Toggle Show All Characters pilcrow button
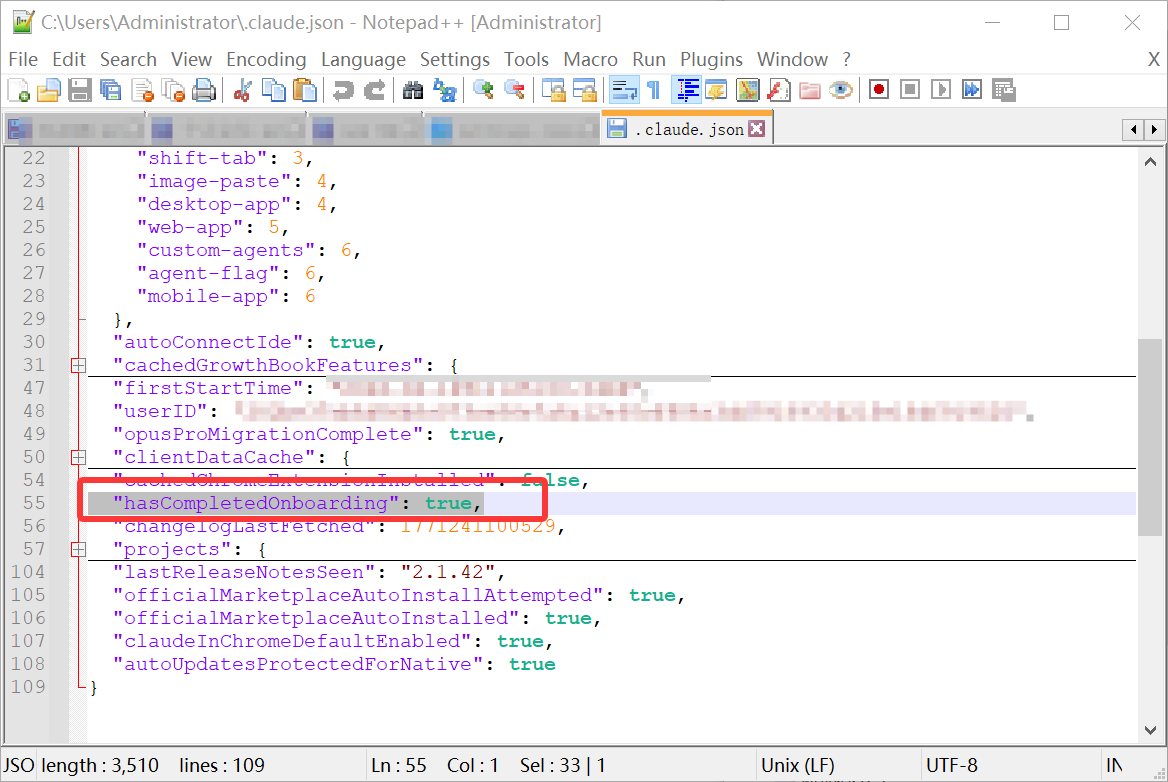This screenshot has width=1168, height=782. 654,90
